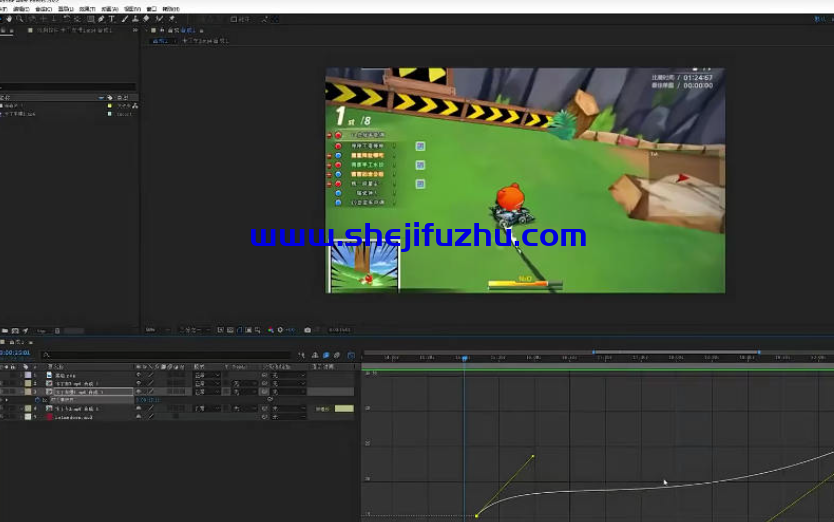834x522 pixels.
Task: Open the sixth item in the menu bar
Action: coord(110,9)
